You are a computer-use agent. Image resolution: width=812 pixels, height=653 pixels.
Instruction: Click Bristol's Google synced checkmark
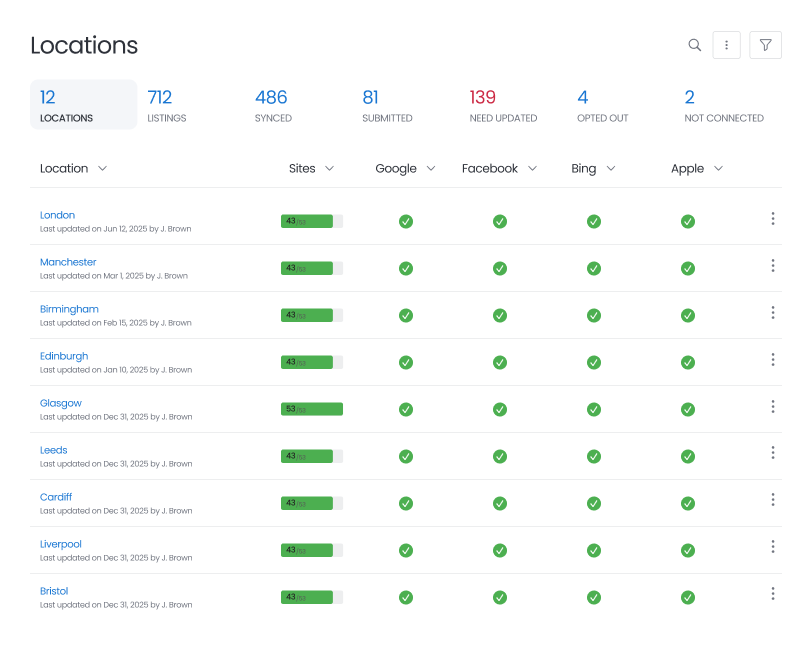coord(406,598)
